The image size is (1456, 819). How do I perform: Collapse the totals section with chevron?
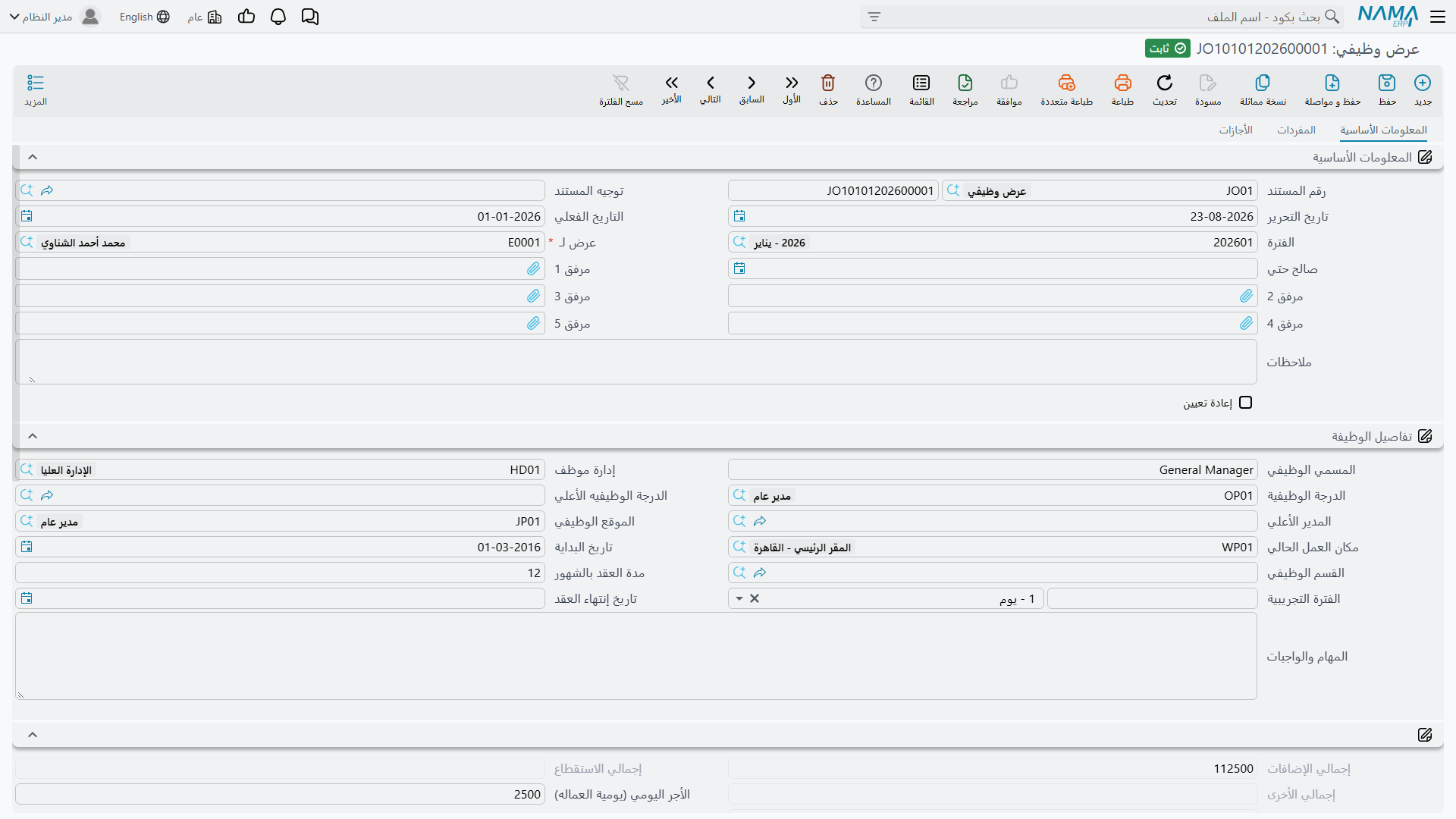33,735
